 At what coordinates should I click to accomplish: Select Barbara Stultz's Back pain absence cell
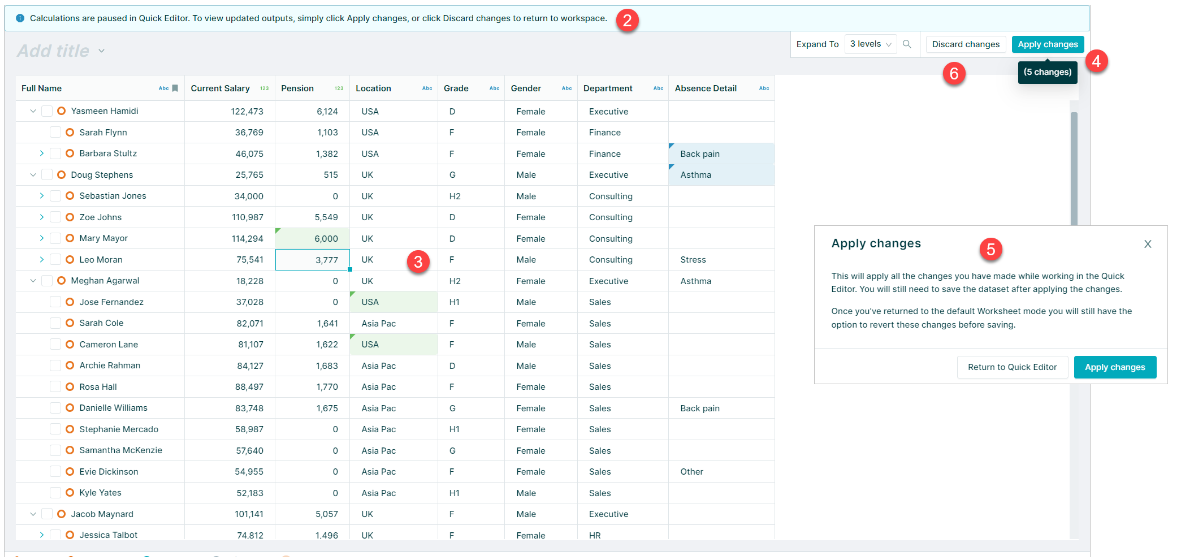pos(721,153)
